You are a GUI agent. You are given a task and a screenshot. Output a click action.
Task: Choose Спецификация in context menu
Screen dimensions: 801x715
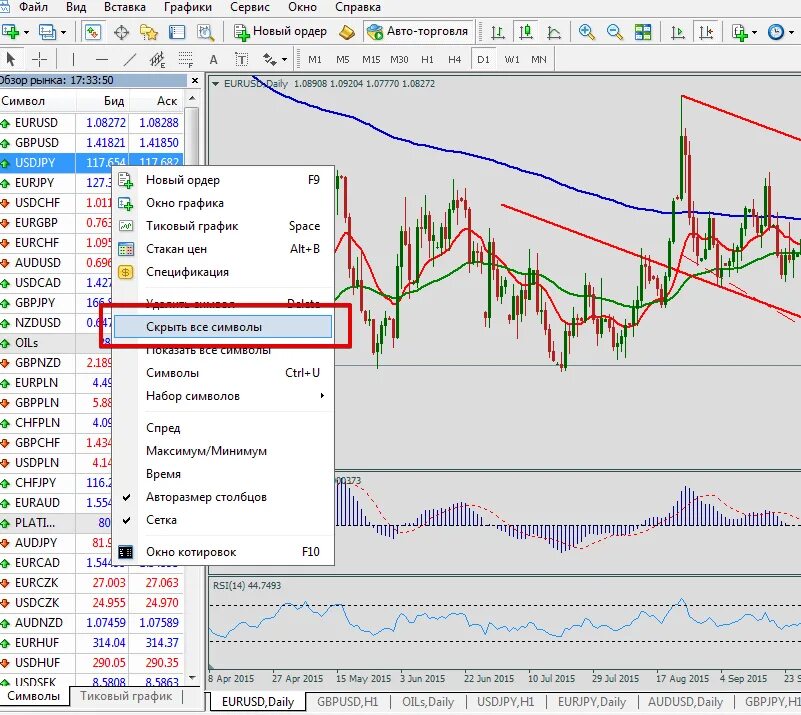223,272
